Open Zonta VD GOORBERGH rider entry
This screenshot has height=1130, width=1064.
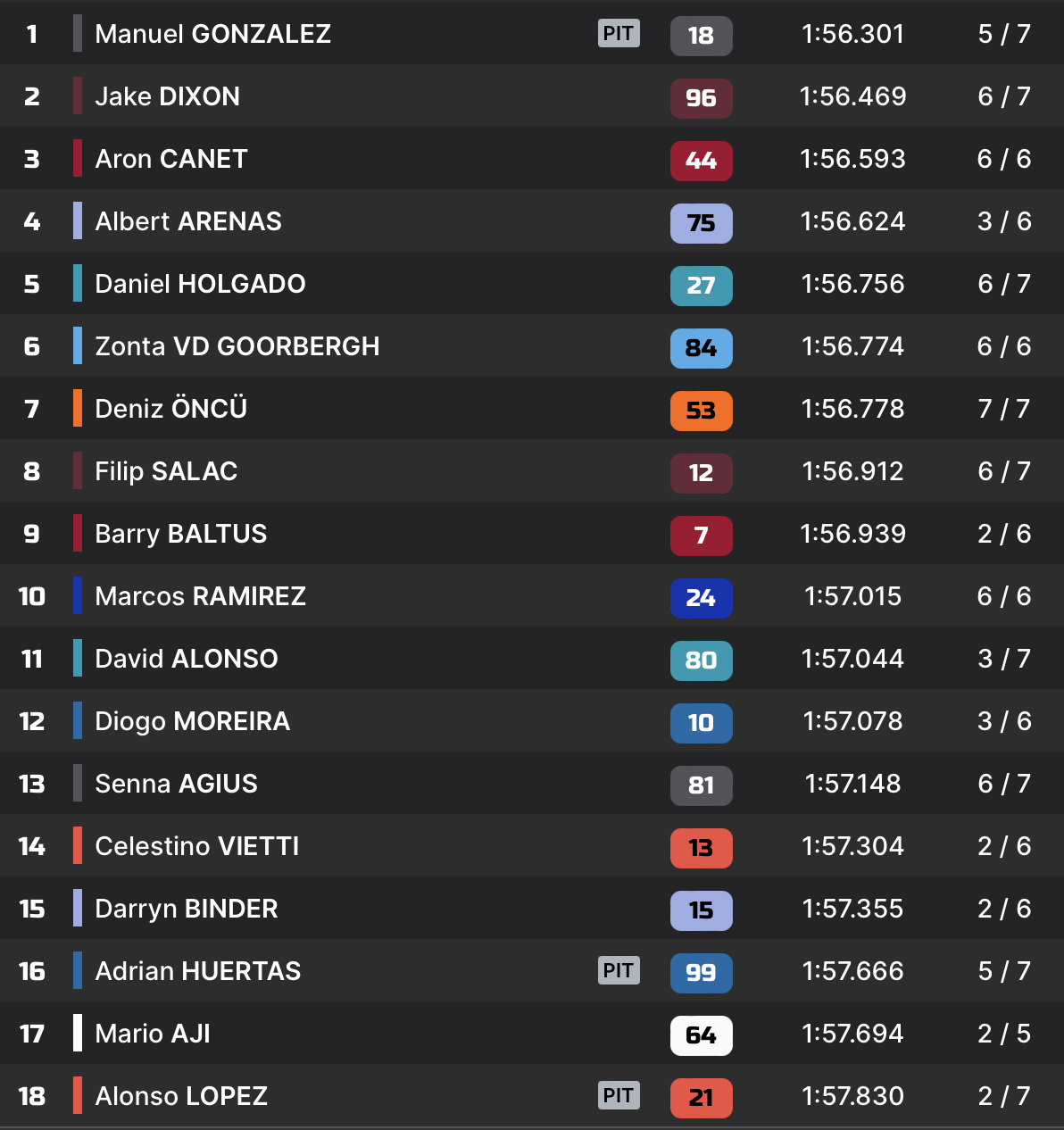coord(237,346)
